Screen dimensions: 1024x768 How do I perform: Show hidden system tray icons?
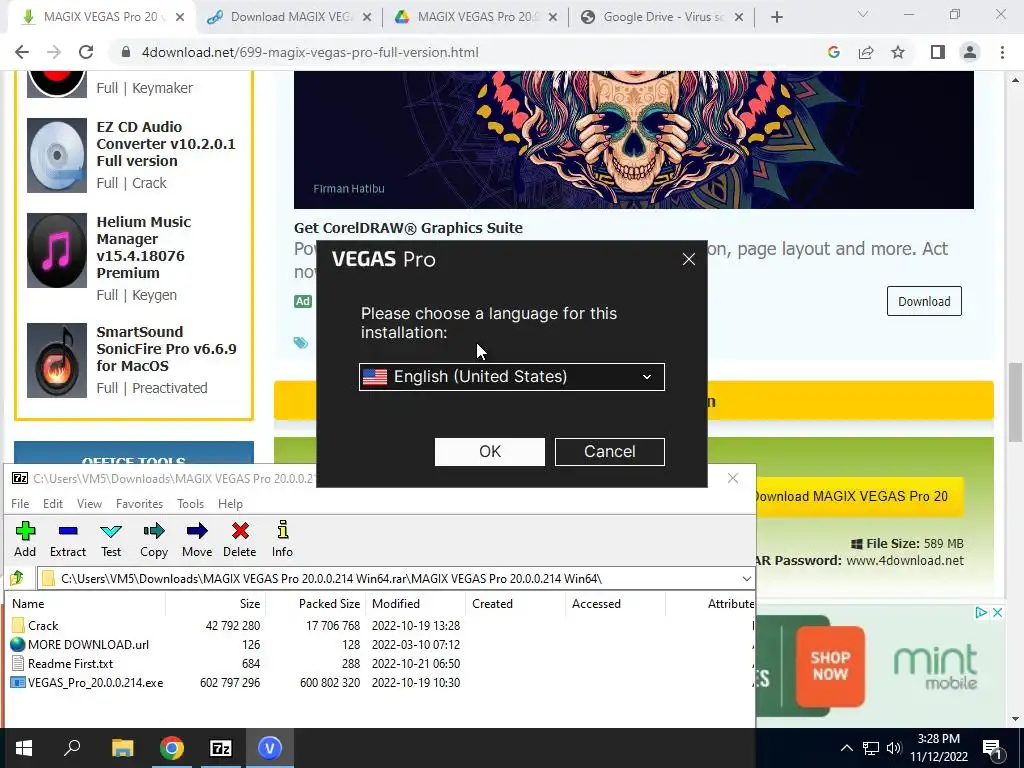pos(846,748)
